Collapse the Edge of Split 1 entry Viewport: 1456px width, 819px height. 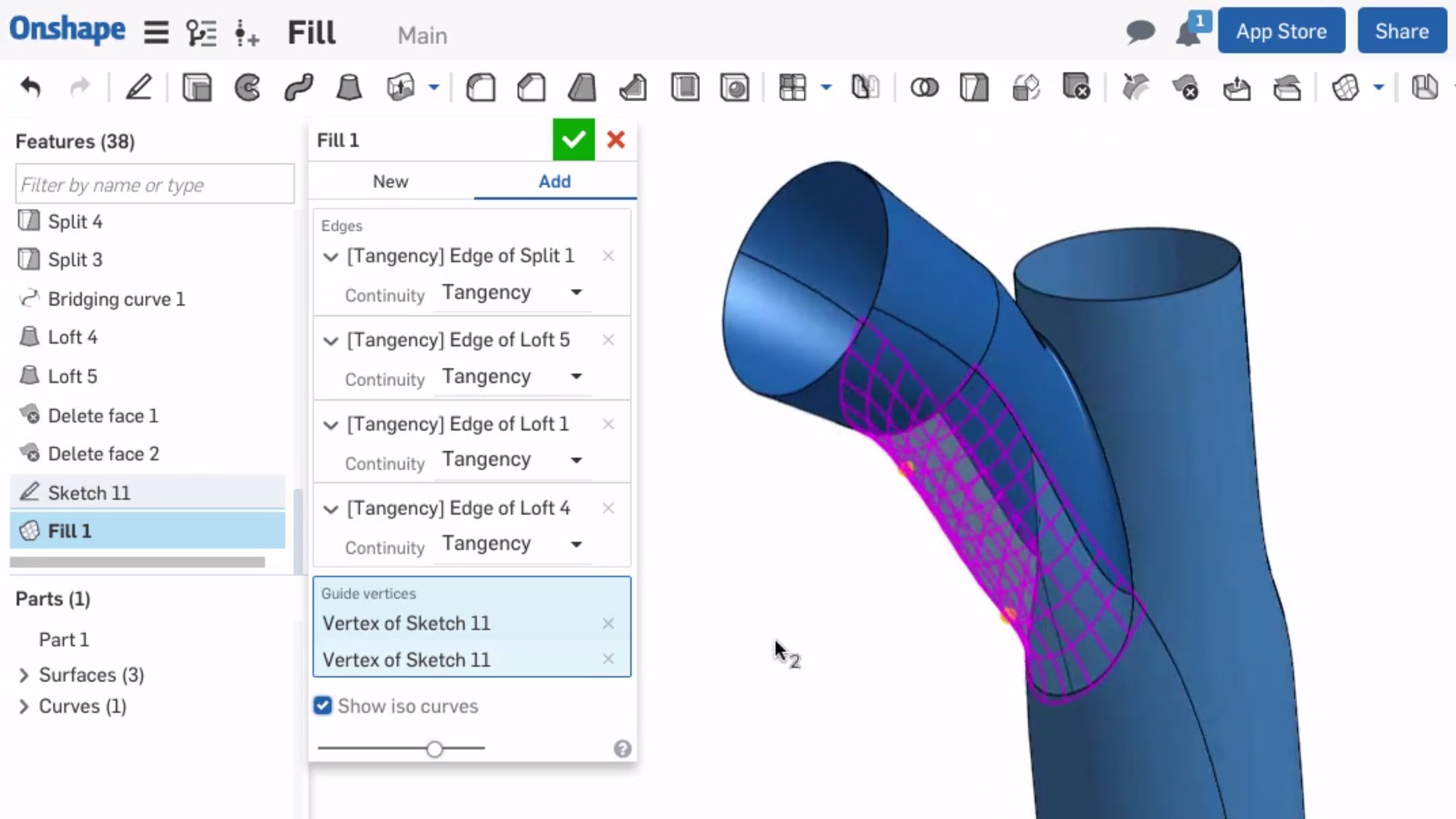point(331,256)
